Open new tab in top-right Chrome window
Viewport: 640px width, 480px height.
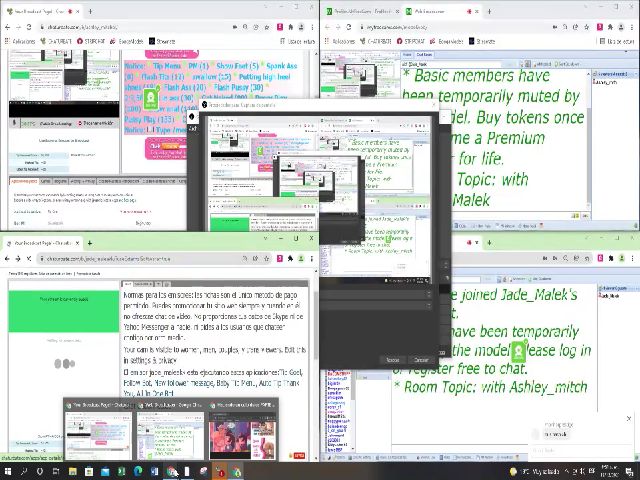point(489,11)
